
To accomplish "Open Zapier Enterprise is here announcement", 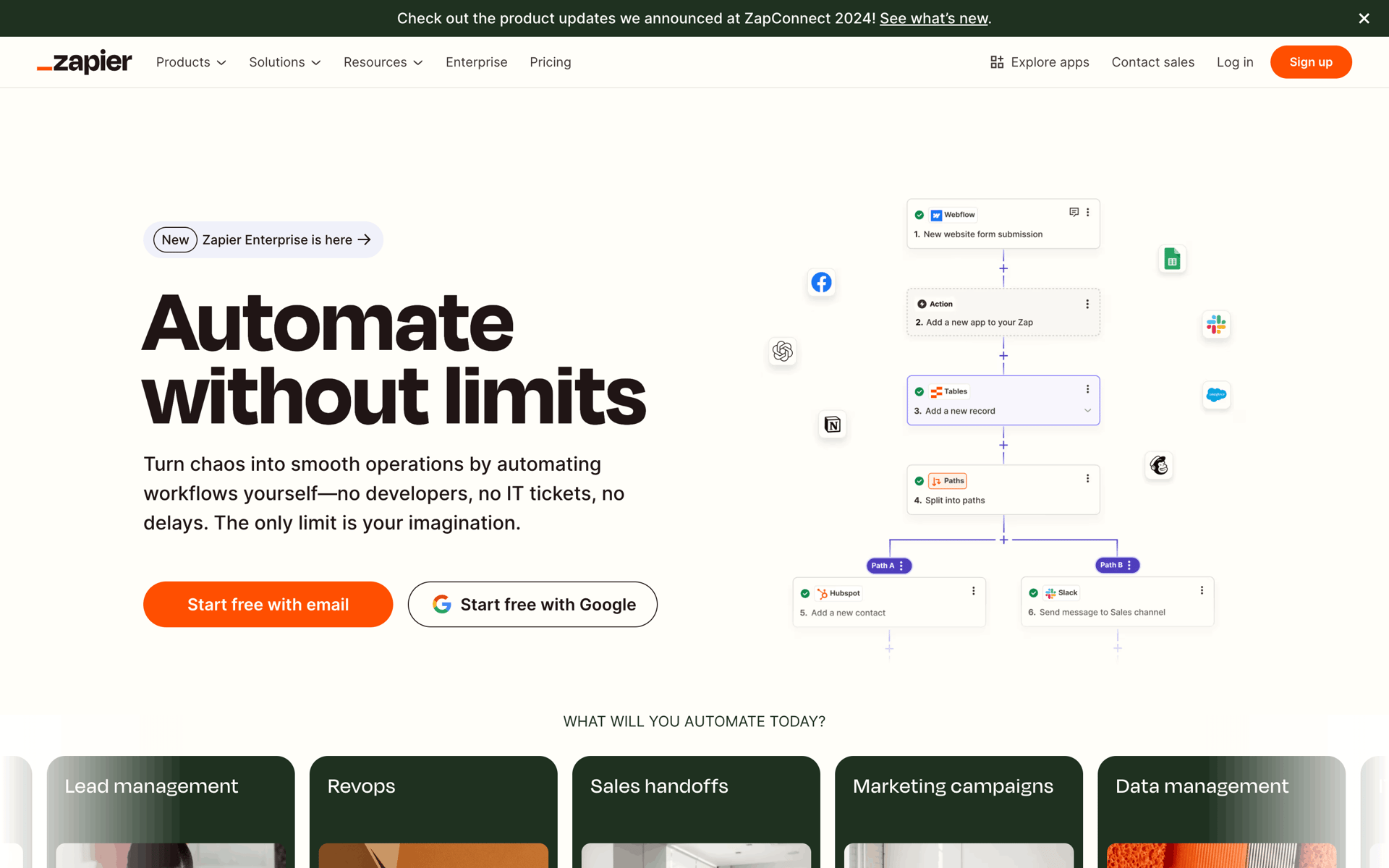I will click(x=263, y=240).
